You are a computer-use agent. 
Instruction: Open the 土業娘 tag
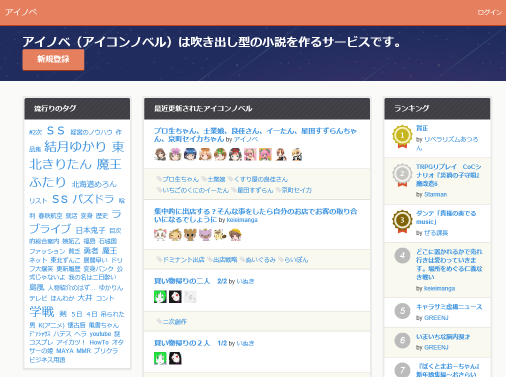coord(213,179)
